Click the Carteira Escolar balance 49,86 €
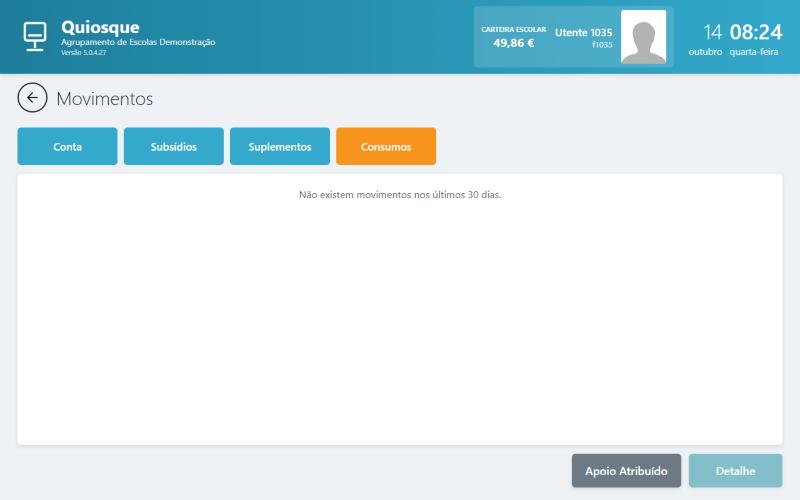The image size is (800, 500). point(513,43)
